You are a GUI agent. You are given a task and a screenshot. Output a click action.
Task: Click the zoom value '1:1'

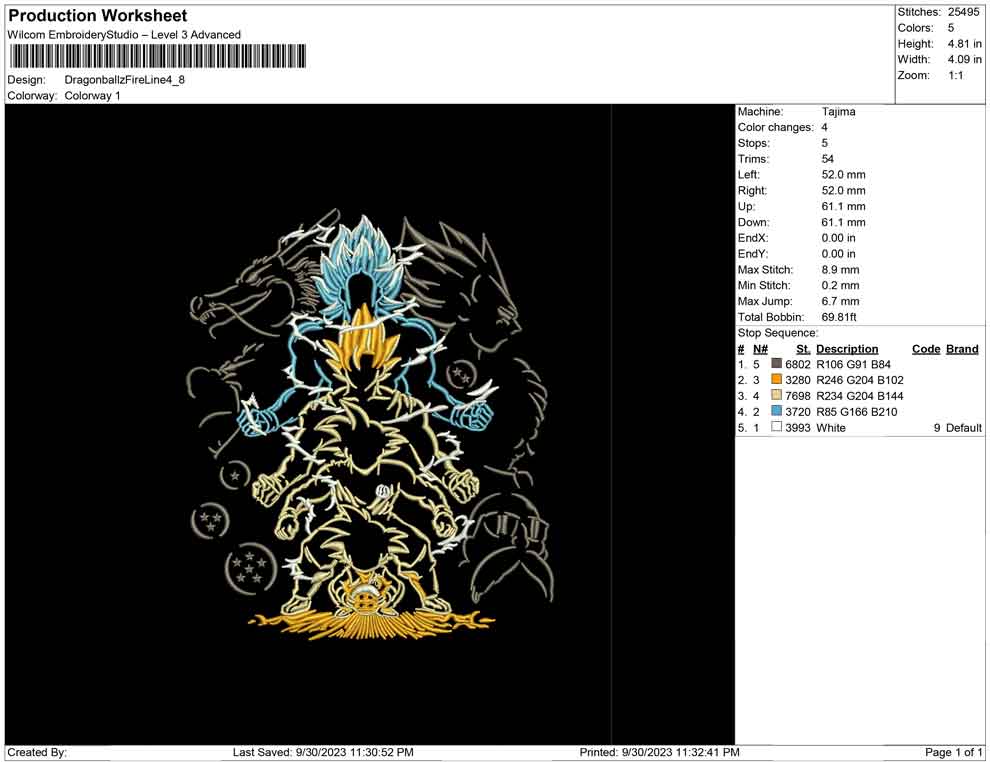pyautogui.click(x=956, y=75)
